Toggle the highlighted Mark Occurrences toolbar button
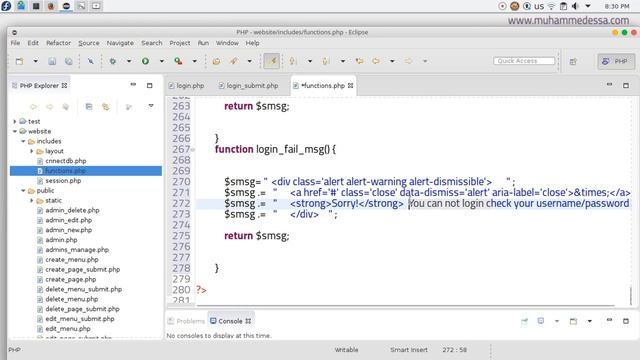Screen dimensions: 640x360 click(x=271, y=61)
